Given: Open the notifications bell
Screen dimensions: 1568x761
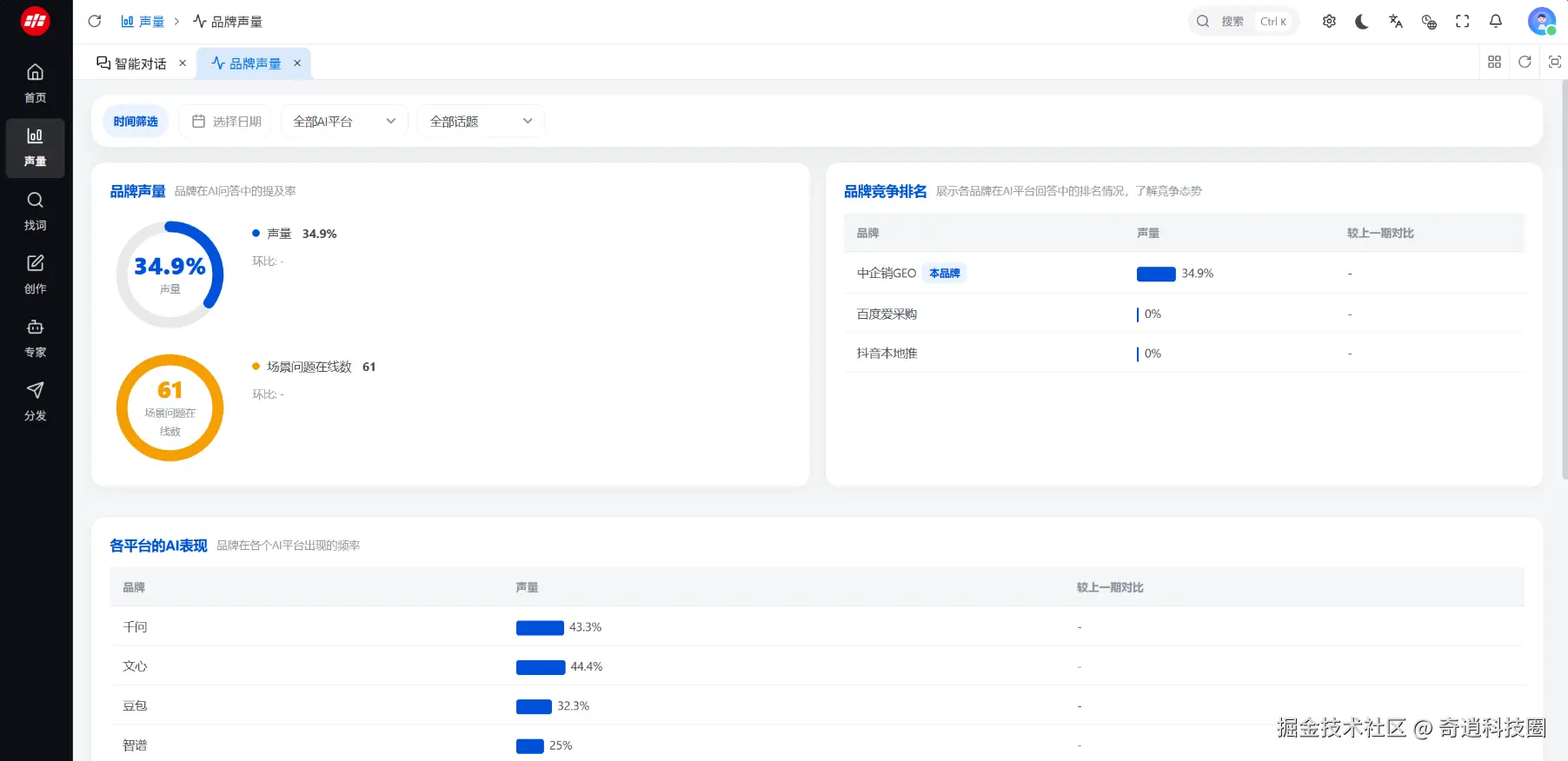Looking at the screenshot, I should tap(1496, 21).
